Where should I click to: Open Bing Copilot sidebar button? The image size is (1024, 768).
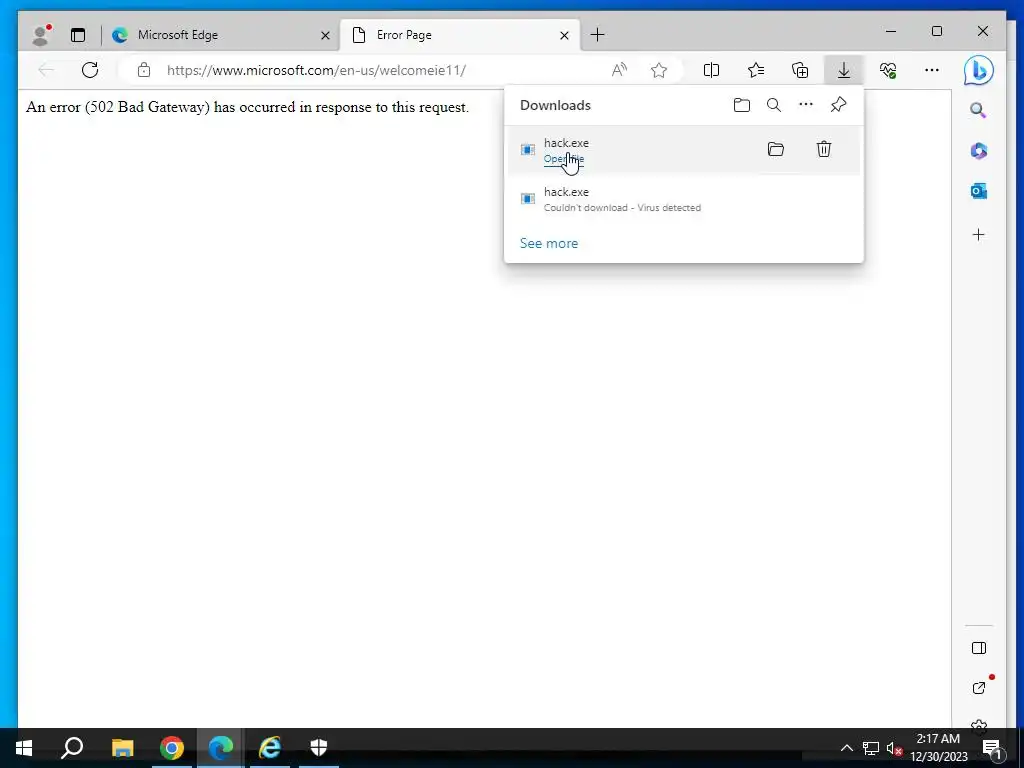click(x=978, y=71)
